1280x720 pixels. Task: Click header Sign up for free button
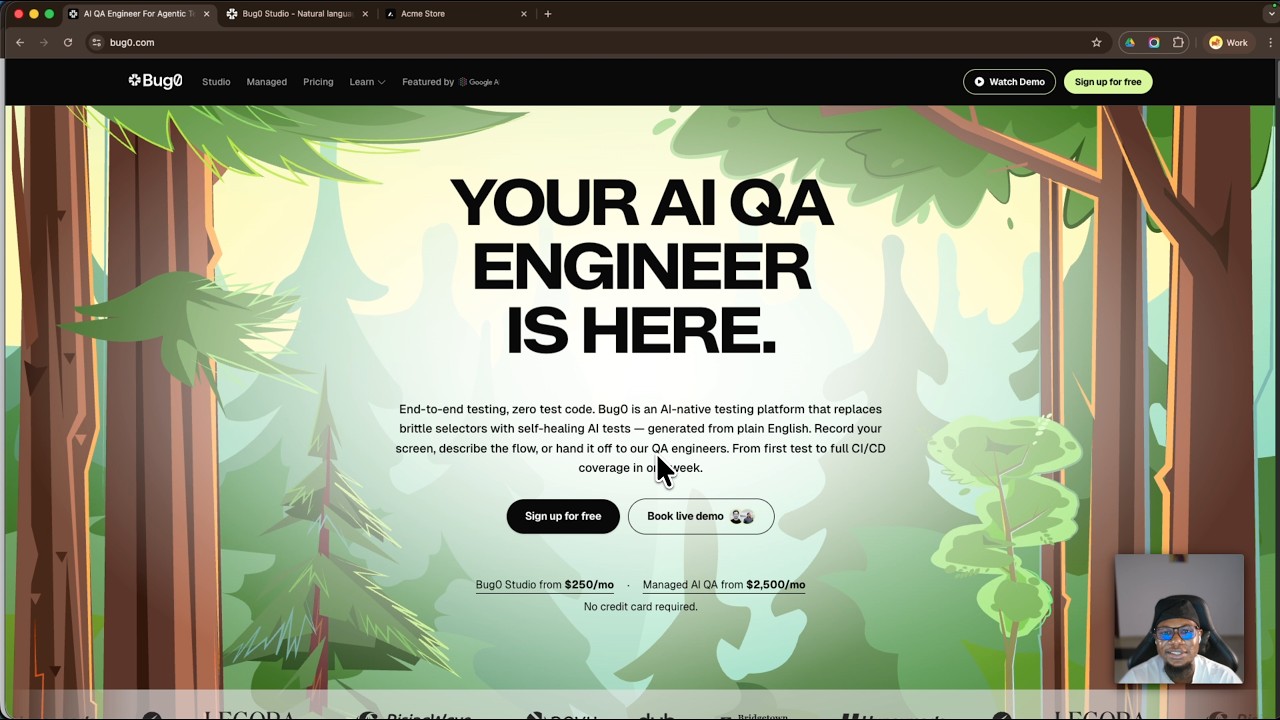pyautogui.click(x=1108, y=82)
